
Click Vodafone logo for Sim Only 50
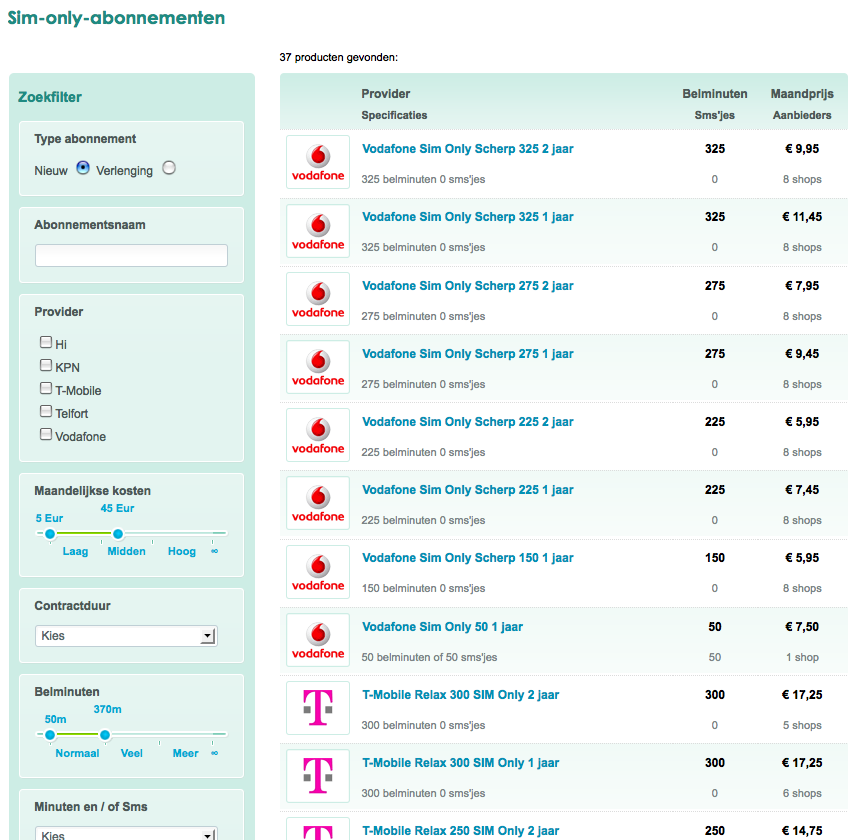point(318,640)
